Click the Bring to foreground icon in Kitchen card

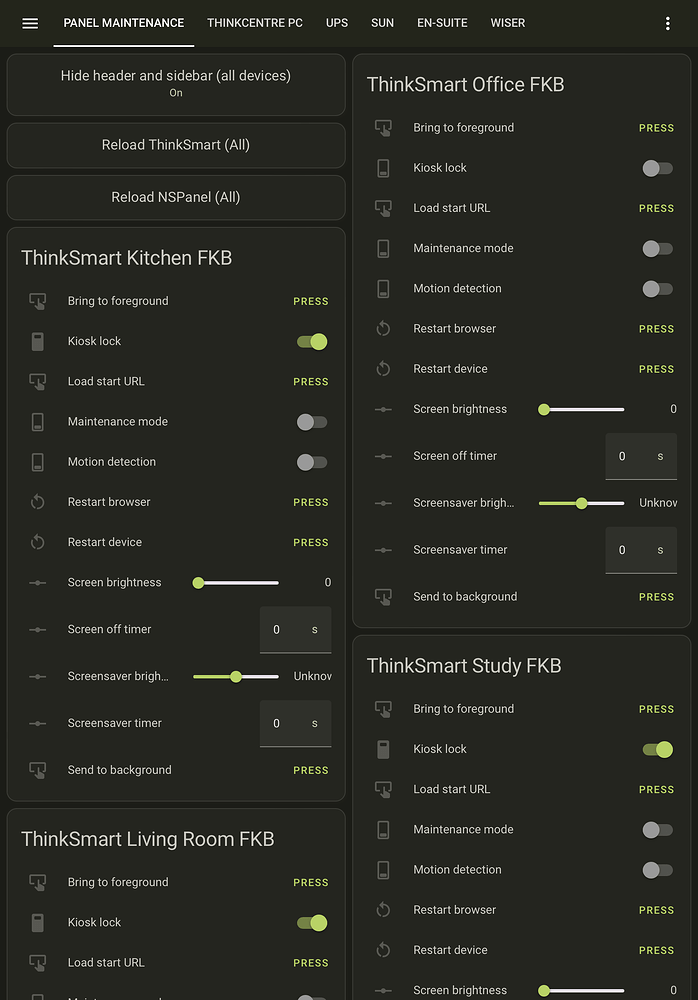38,300
